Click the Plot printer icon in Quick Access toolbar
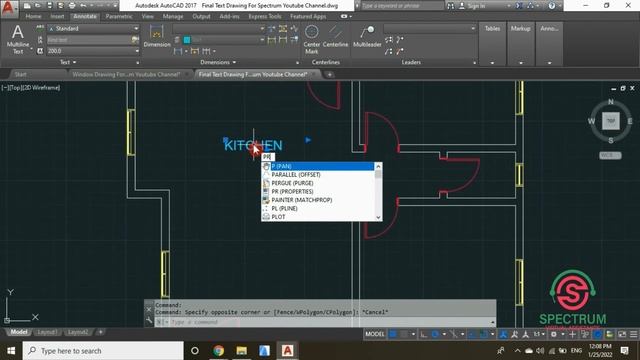 point(72,6)
